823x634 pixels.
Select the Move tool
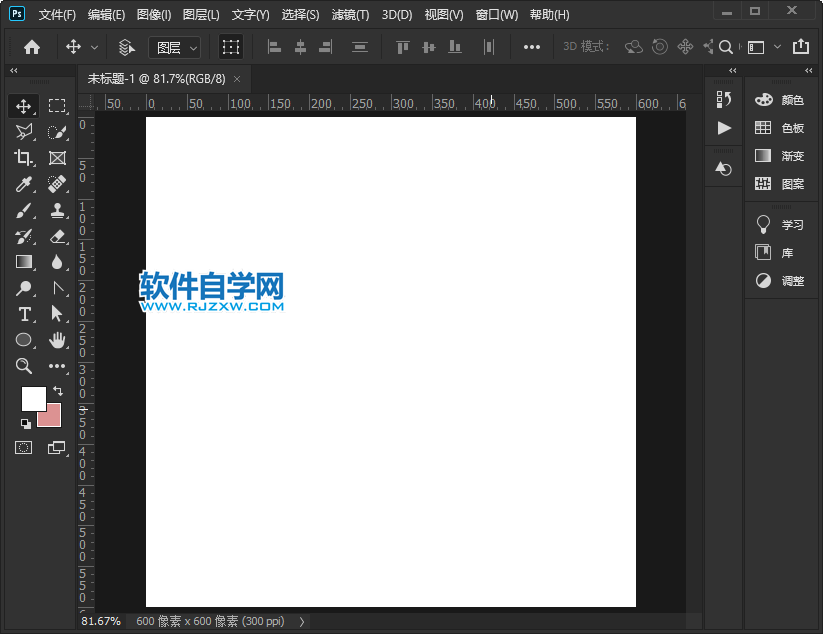tap(24, 105)
